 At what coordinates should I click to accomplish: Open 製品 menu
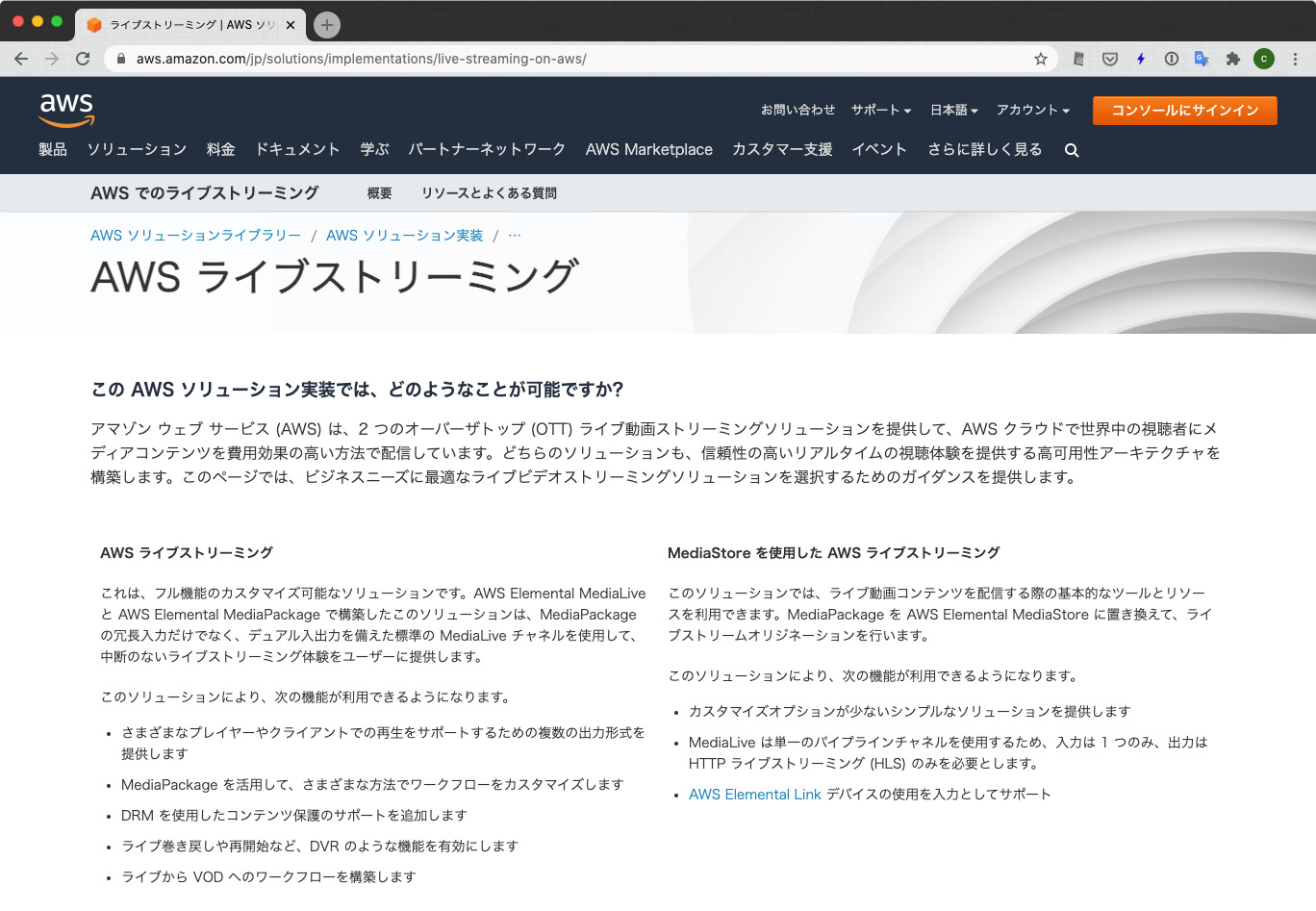53,149
